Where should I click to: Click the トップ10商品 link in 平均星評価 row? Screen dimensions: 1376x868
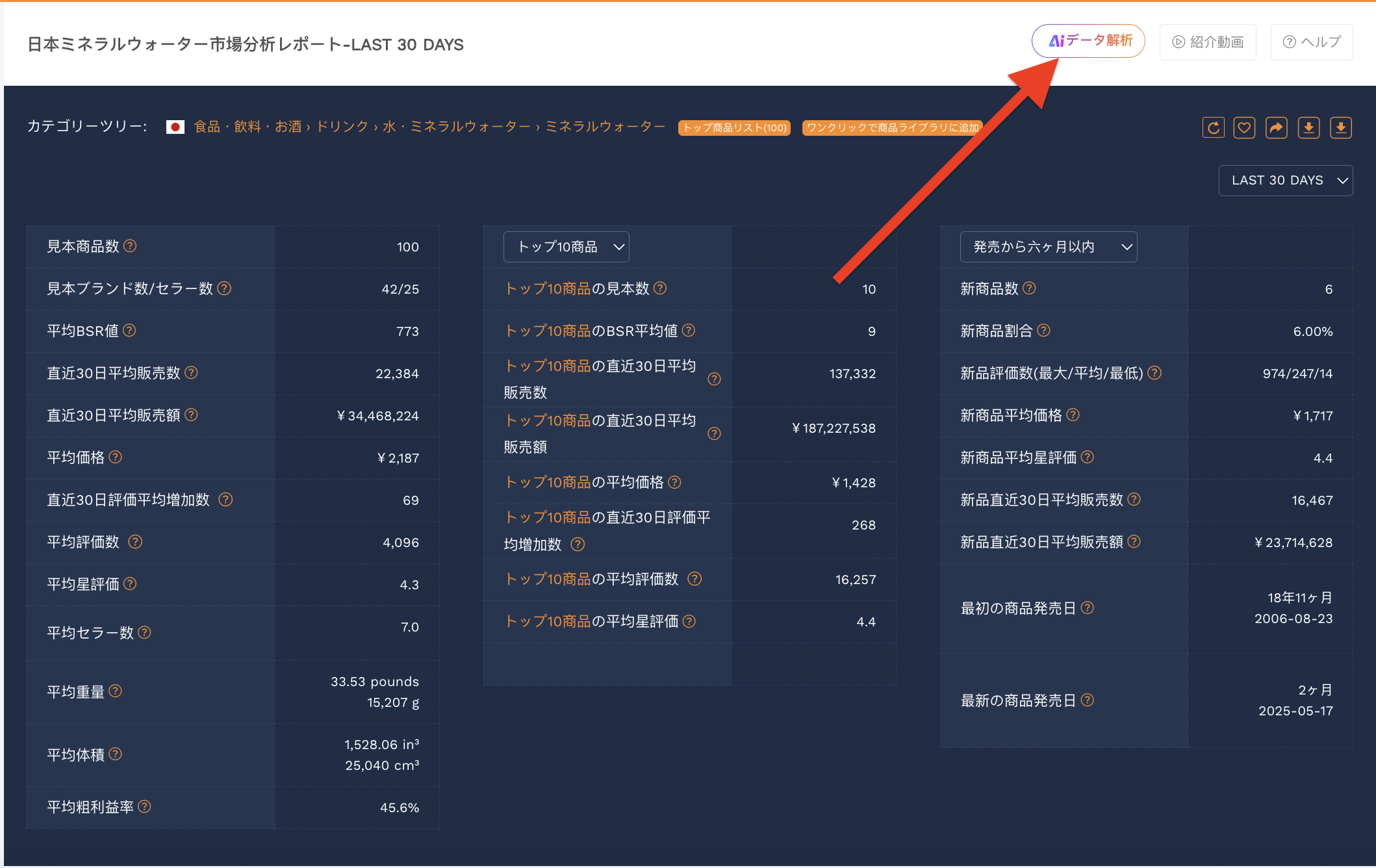click(548, 621)
